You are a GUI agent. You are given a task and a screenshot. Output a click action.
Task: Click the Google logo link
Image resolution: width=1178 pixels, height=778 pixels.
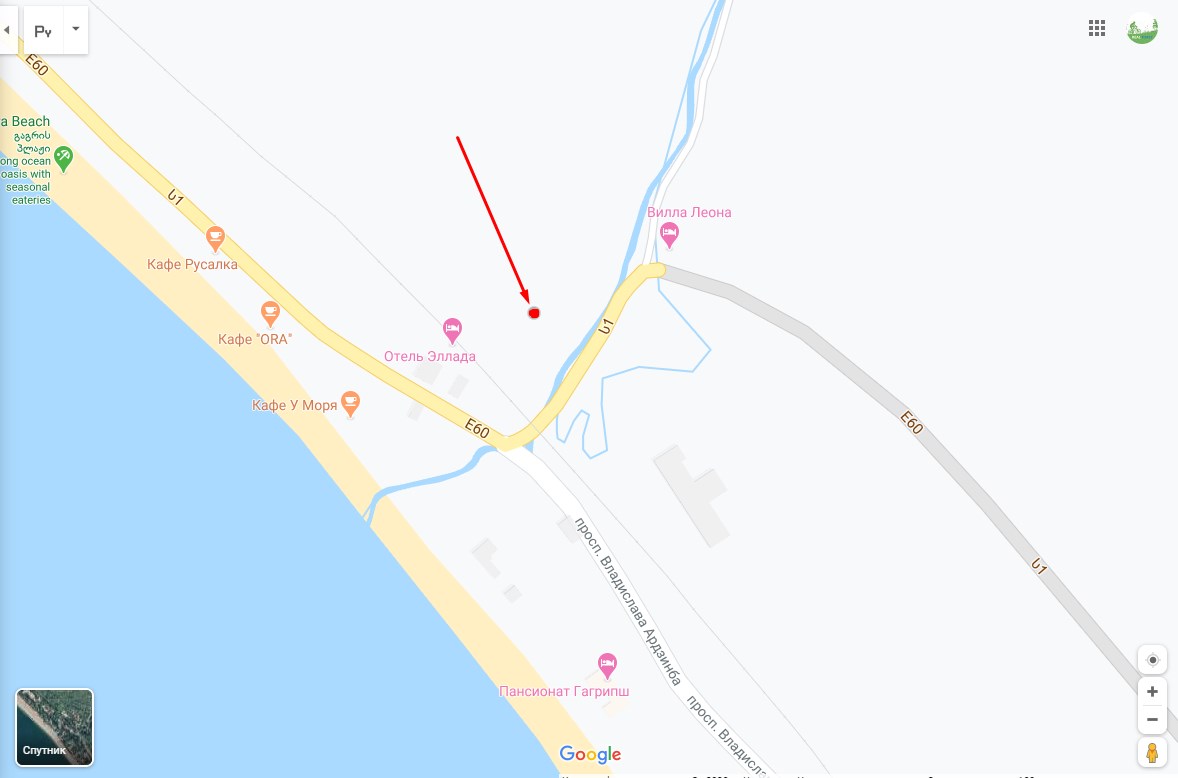pos(590,754)
